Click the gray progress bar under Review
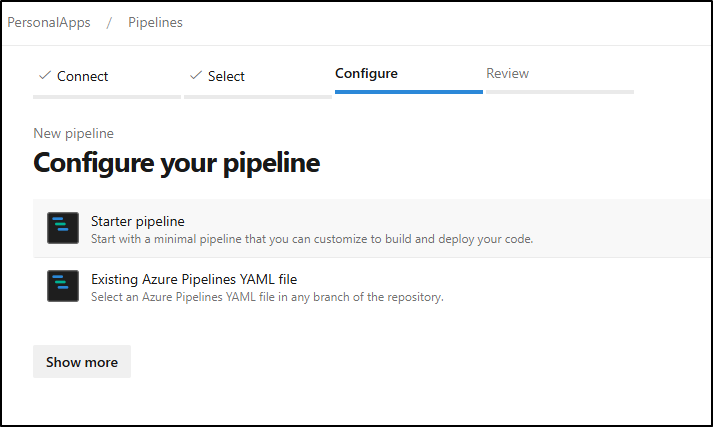This screenshot has height=427, width=713. 560,92
